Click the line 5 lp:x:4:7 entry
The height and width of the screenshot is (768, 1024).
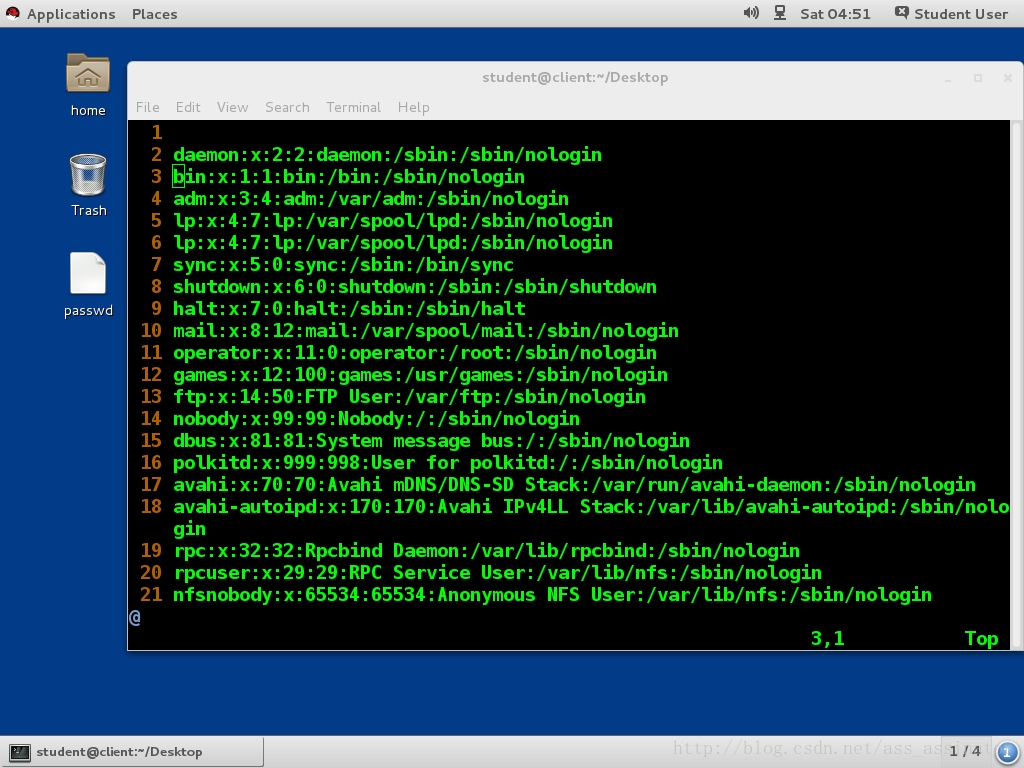coord(393,221)
